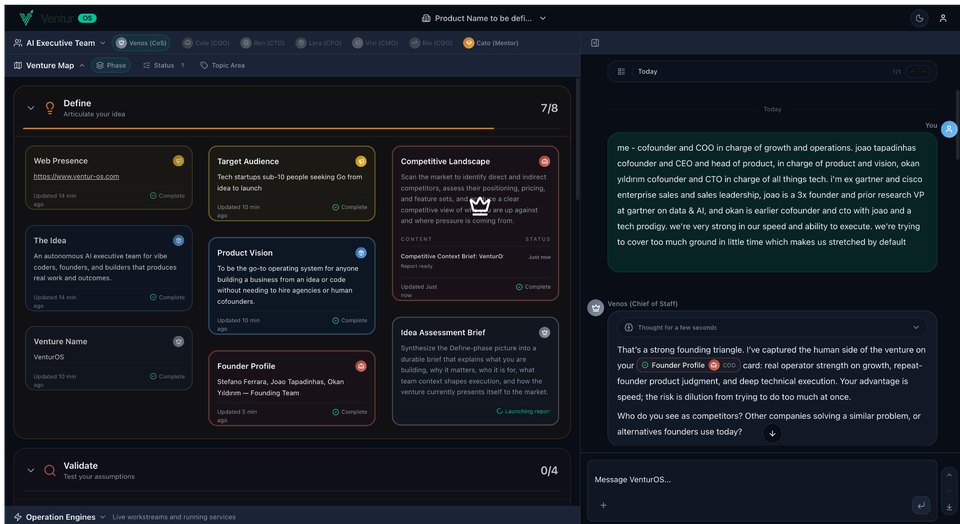Click the chat outline list icon beside Today

coord(621,72)
